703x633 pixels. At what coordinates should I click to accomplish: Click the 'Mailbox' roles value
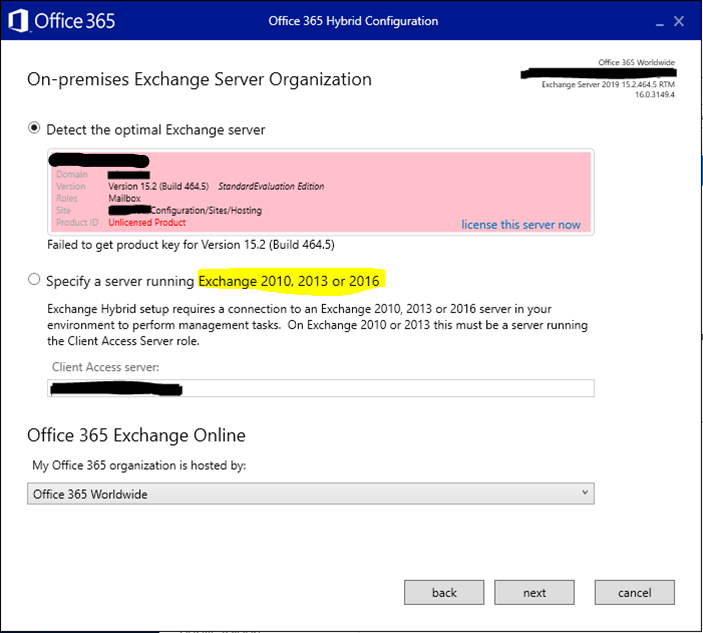(125, 198)
